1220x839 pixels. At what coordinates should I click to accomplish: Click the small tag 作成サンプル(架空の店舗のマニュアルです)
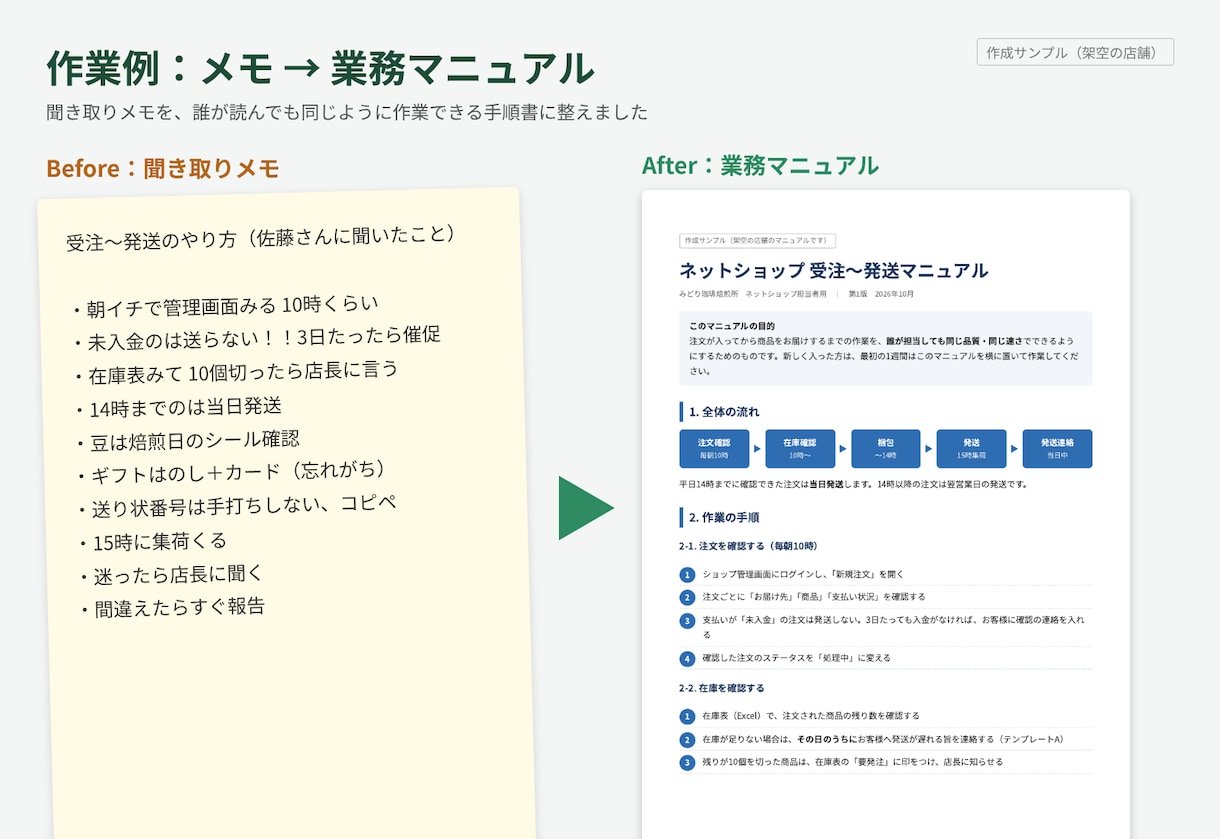(757, 241)
